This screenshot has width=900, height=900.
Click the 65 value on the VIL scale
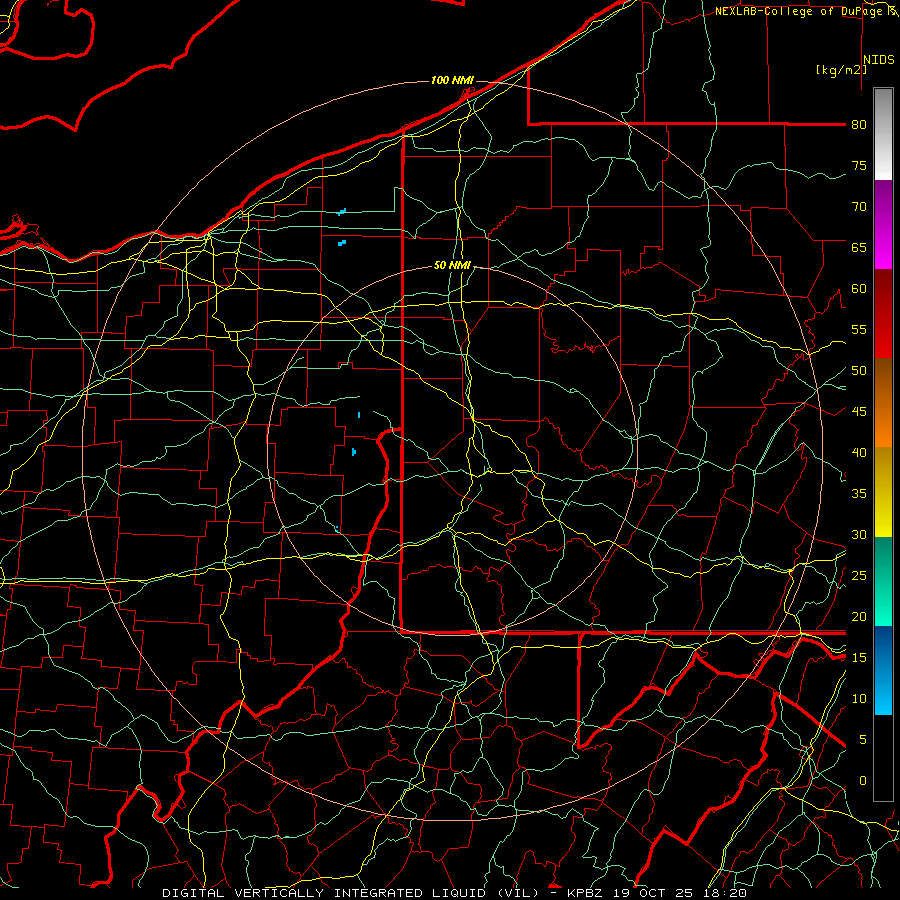point(859,248)
